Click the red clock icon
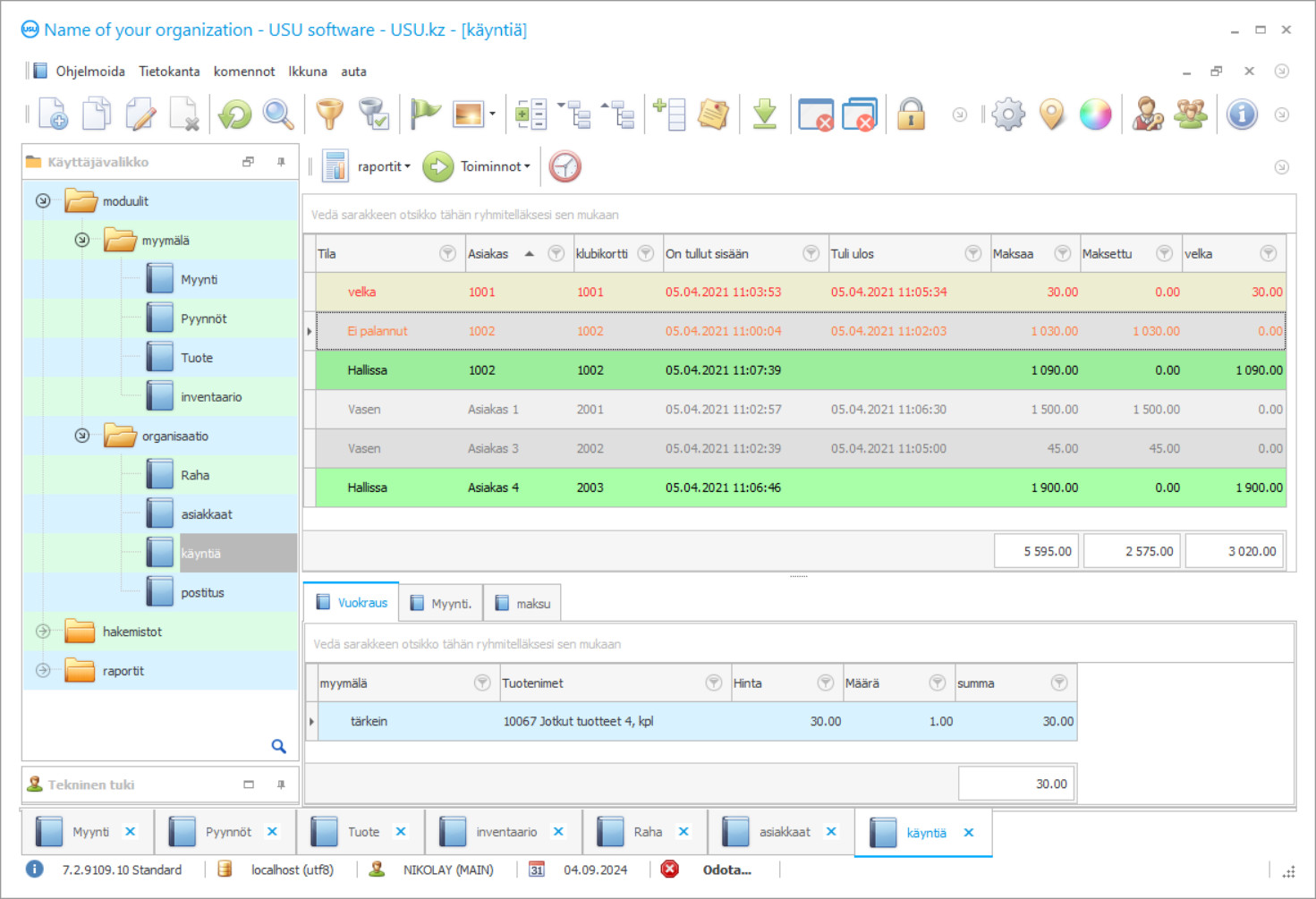 coord(565,166)
